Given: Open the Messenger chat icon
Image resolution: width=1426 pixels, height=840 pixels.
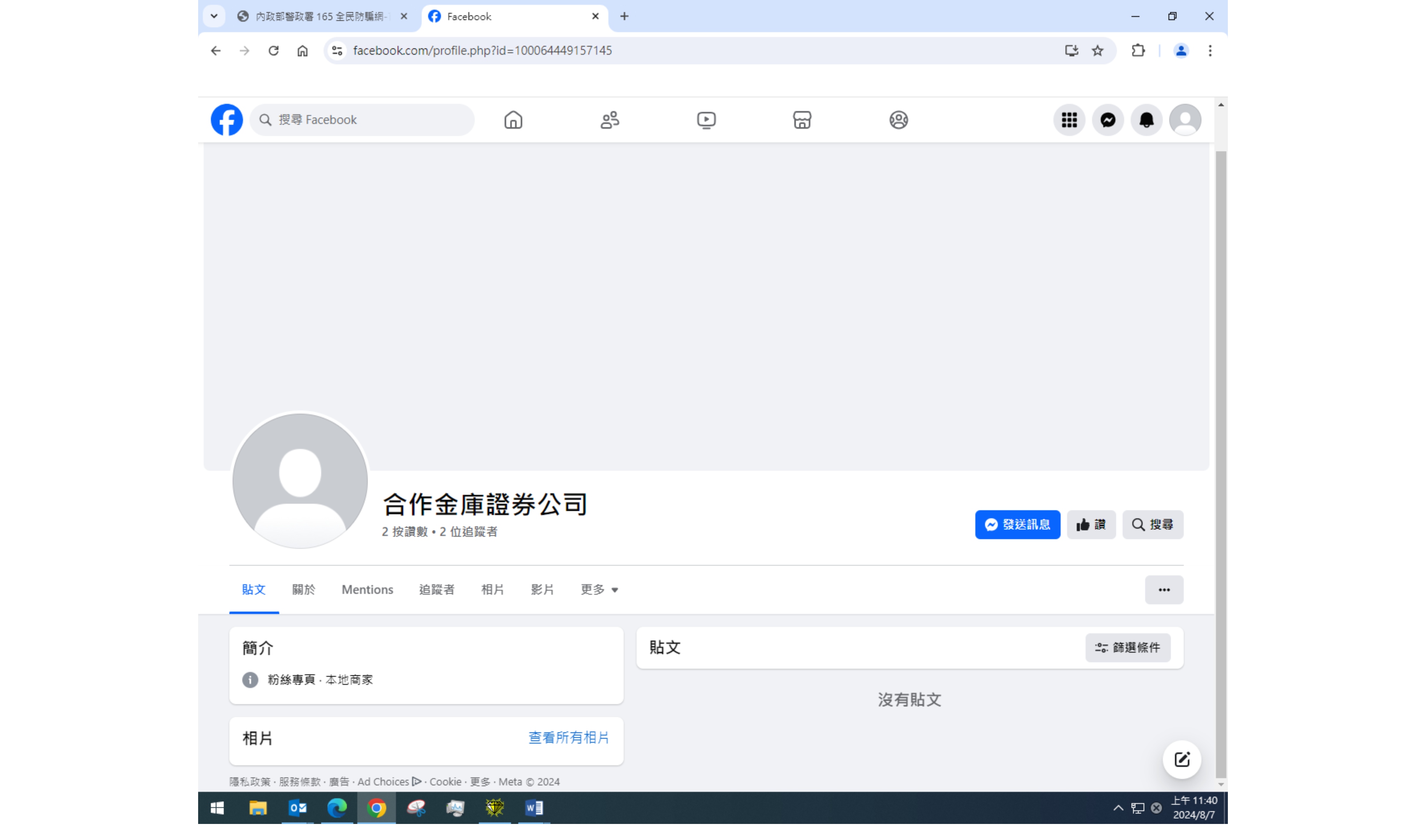Looking at the screenshot, I should pos(1108,120).
